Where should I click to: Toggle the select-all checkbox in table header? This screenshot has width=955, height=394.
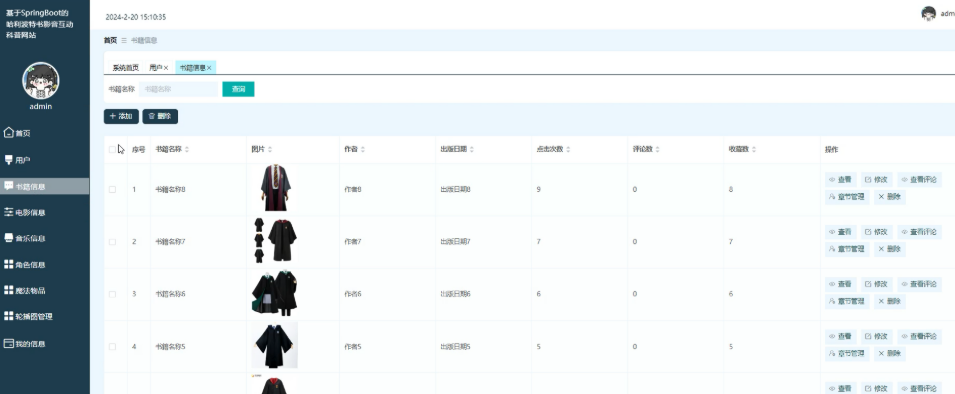click(112, 149)
